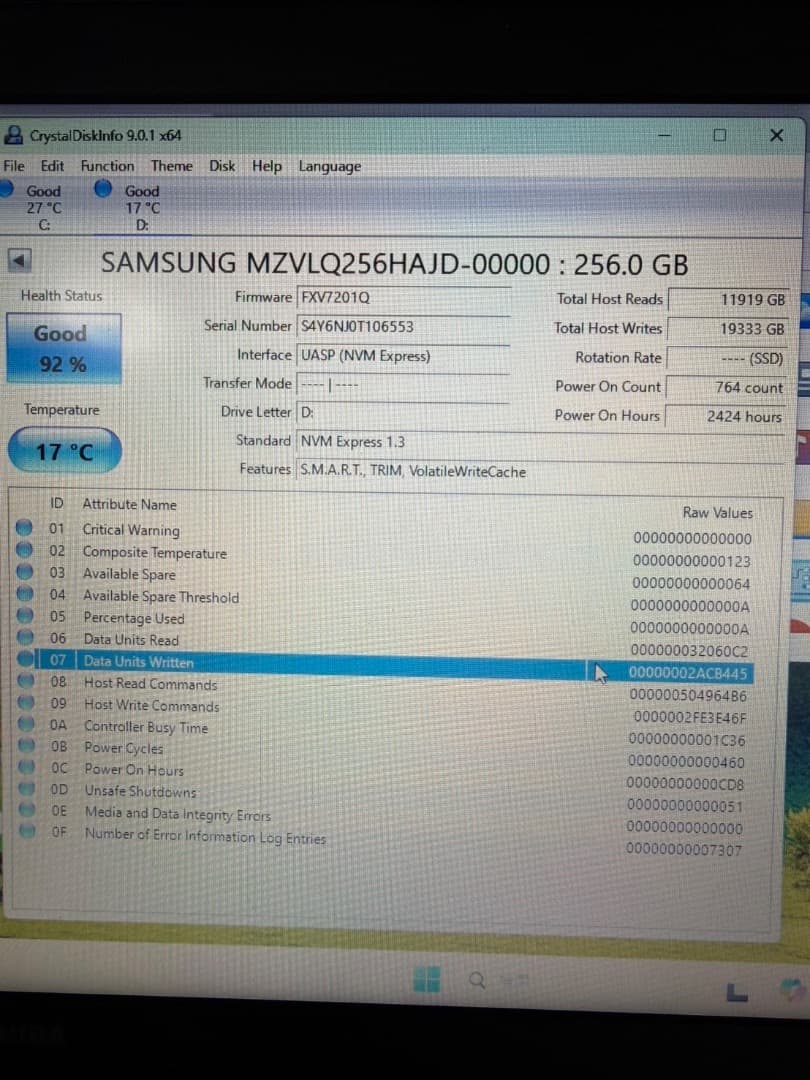Screen dimensions: 810x1080
Task: Open the Theme menu
Action: tap(172, 166)
